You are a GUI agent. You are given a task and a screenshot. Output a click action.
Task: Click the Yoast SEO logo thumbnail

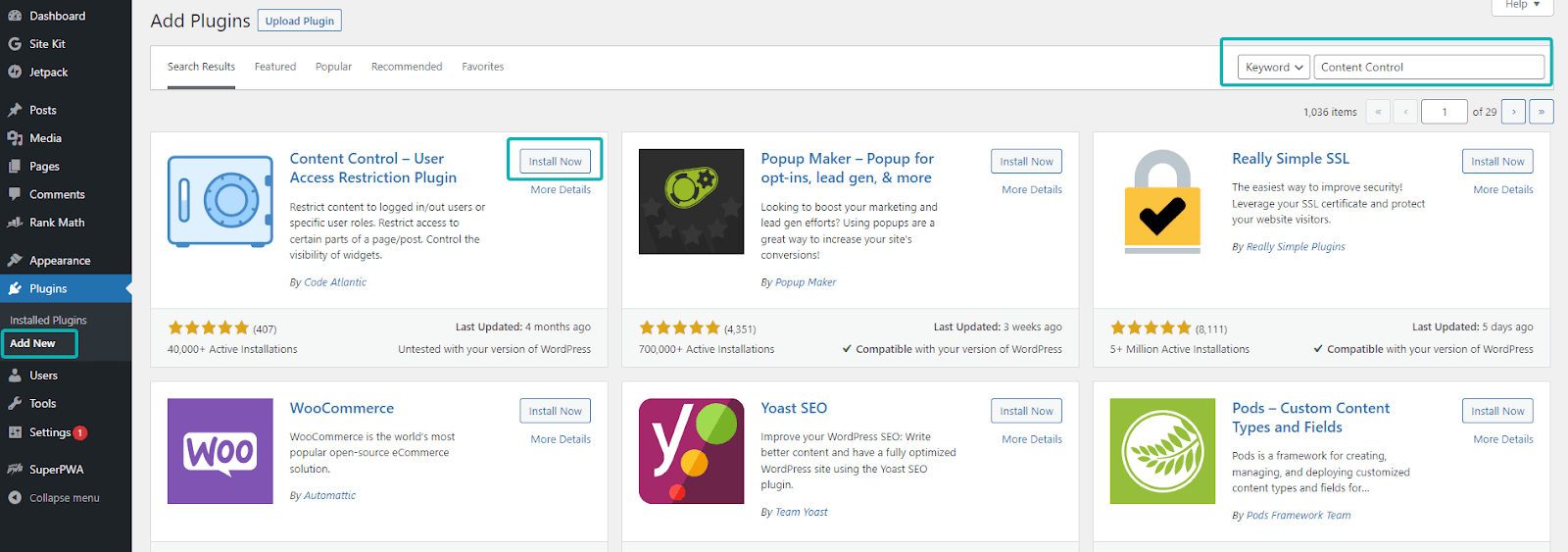pos(691,451)
